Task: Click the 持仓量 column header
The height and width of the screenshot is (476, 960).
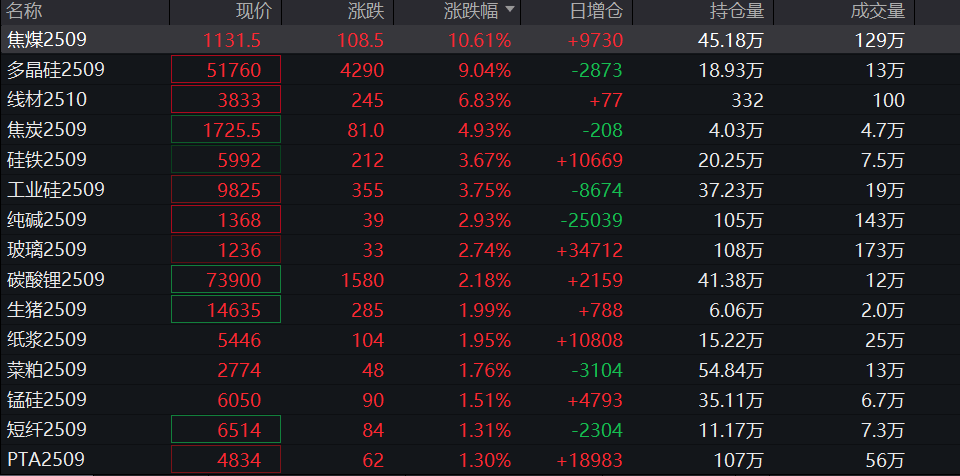Action: point(737,11)
